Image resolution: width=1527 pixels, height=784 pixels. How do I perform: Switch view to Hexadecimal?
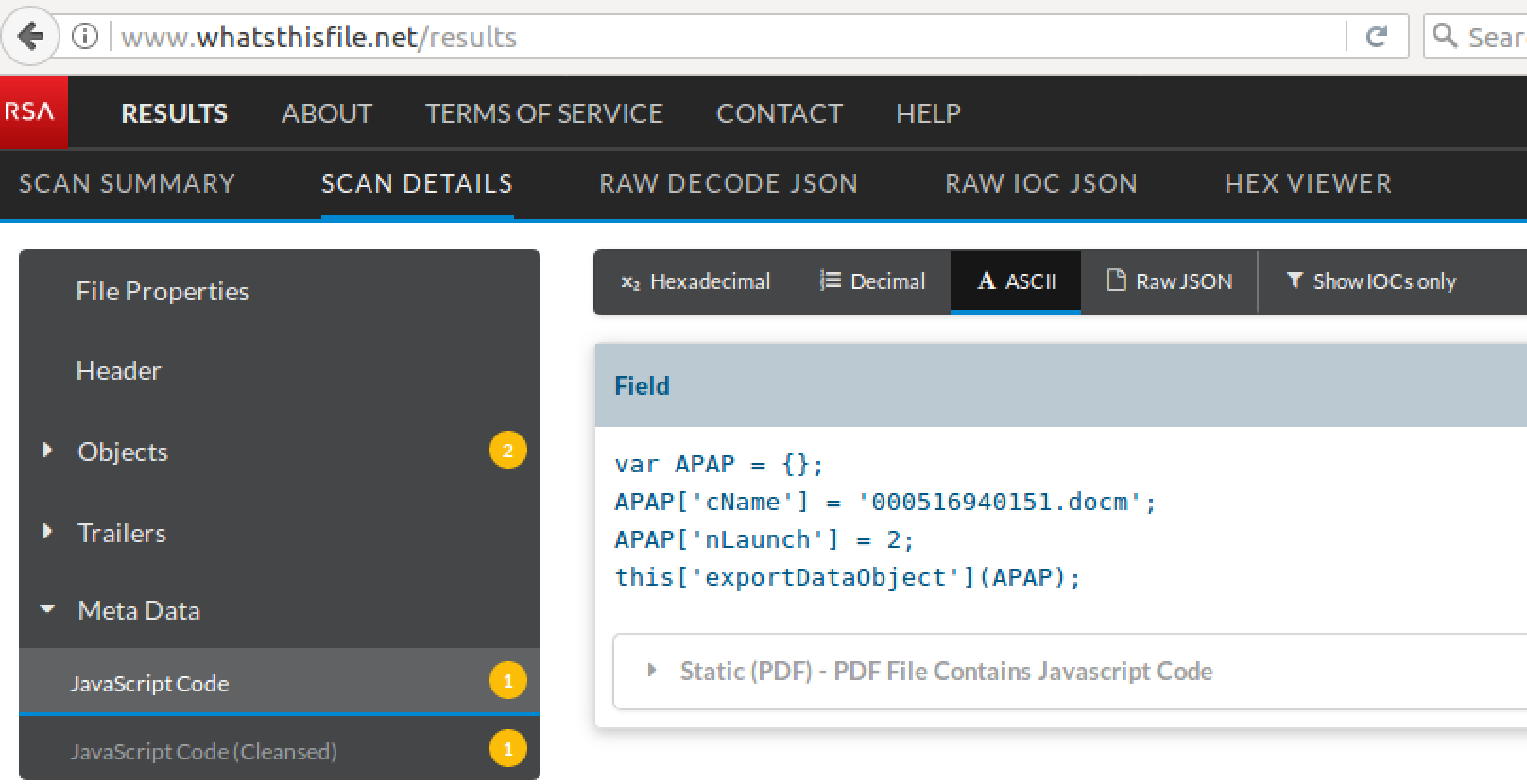[x=695, y=281]
